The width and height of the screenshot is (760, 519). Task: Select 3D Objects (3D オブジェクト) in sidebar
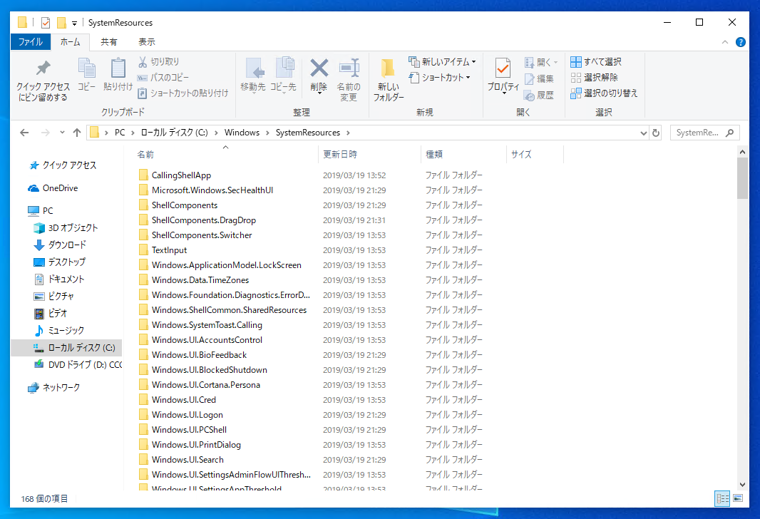(x=66, y=228)
